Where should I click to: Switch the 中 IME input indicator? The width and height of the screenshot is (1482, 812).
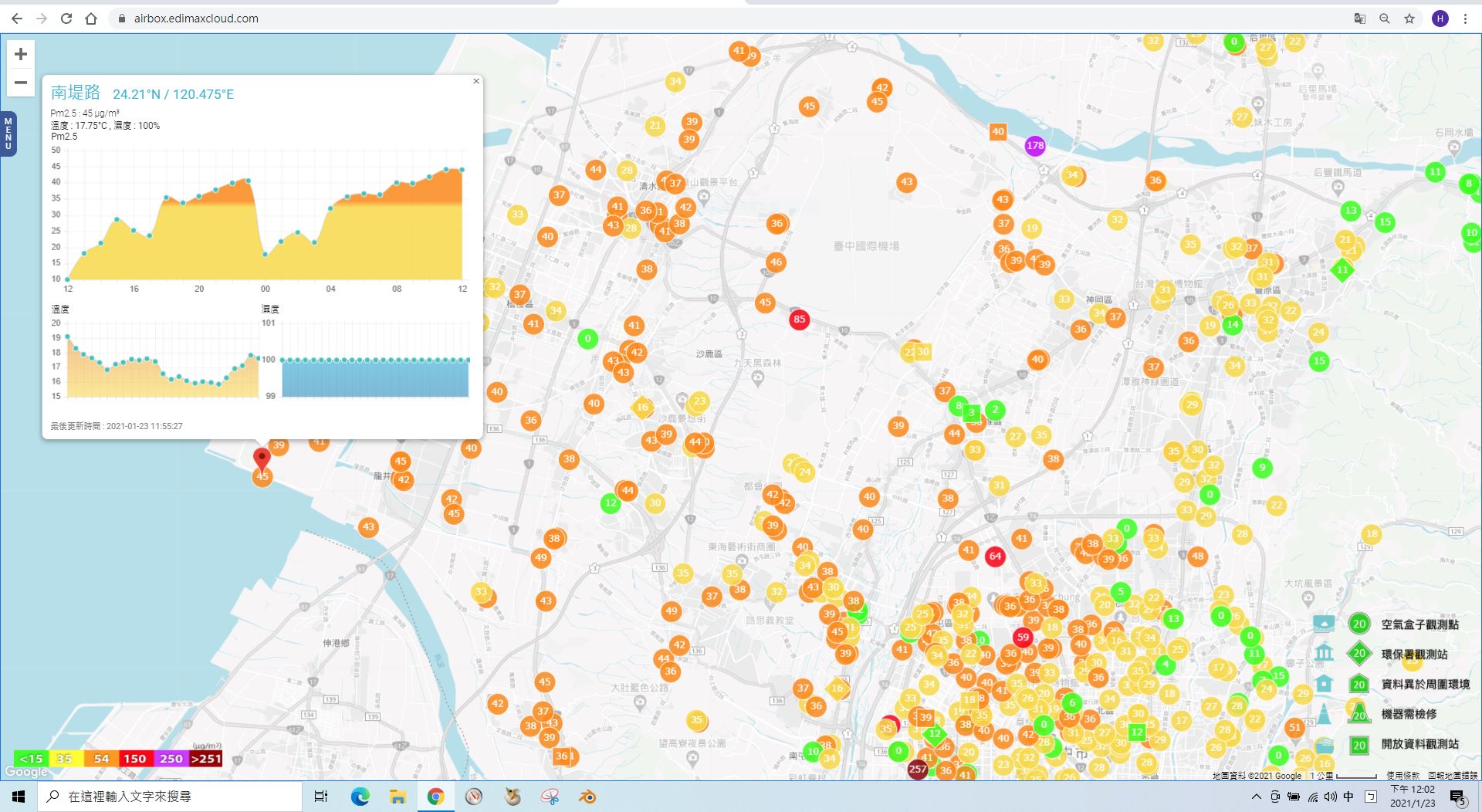[x=1348, y=797]
